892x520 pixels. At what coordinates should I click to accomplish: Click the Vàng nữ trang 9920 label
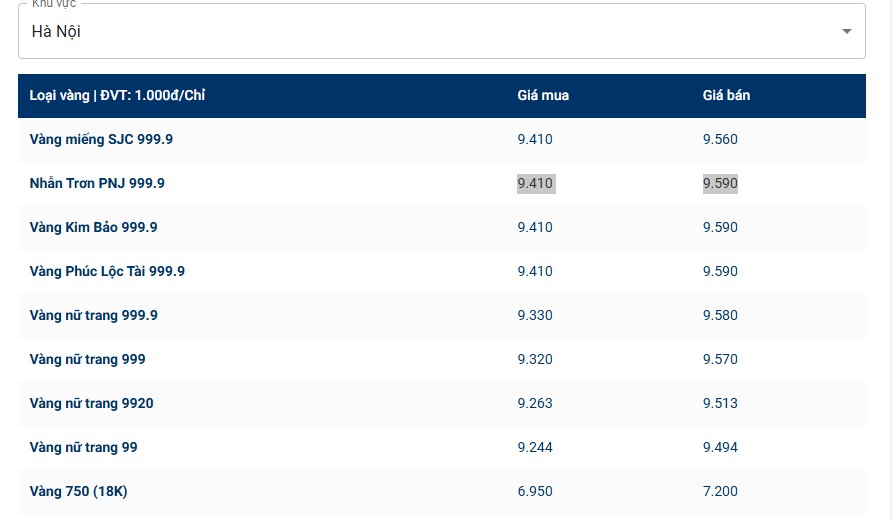coord(91,403)
